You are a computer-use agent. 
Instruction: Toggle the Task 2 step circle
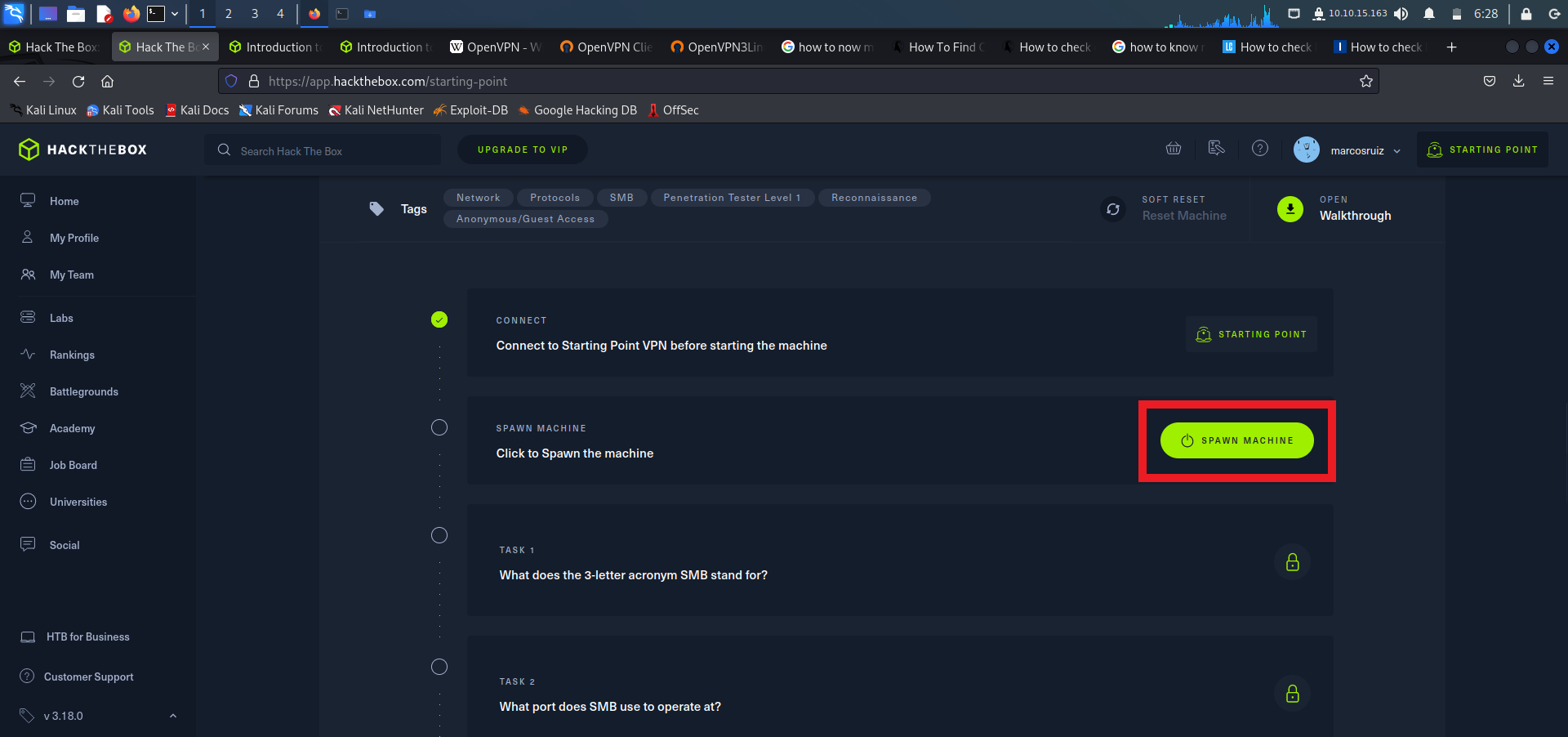click(x=439, y=667)
